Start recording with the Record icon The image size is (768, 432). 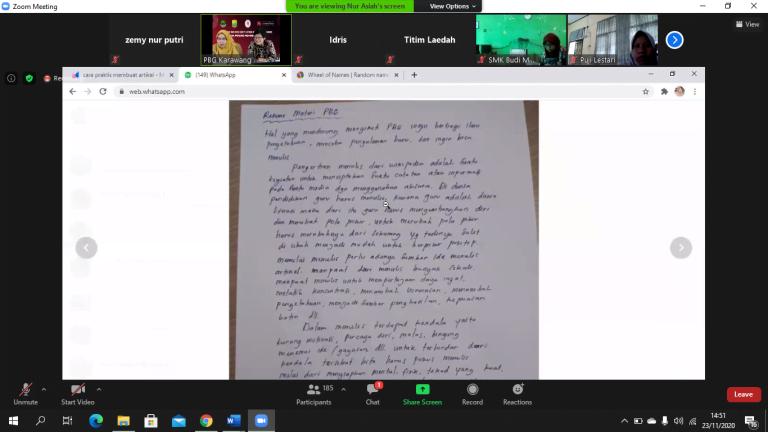[472, 393]
